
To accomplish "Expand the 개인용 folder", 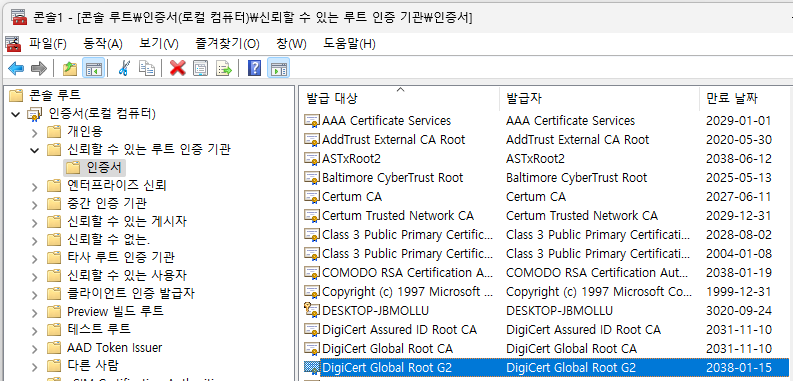I will pyautogui.click(x=34, y=133).
